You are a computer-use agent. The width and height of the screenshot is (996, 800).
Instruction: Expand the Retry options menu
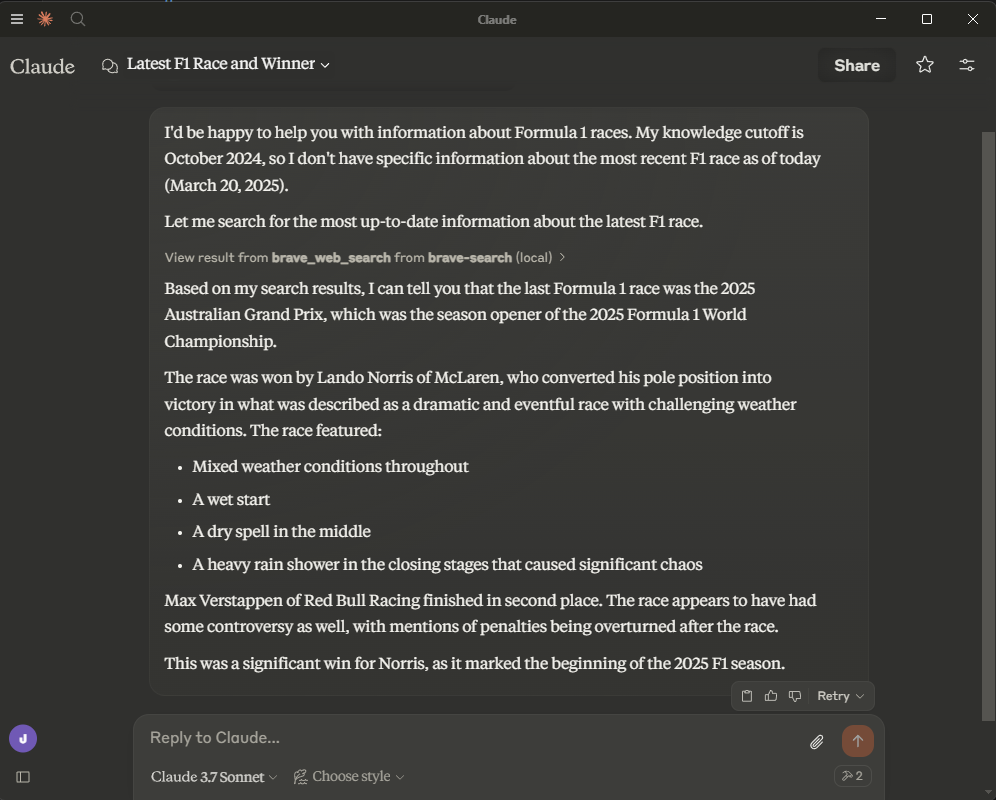(840, 696)
